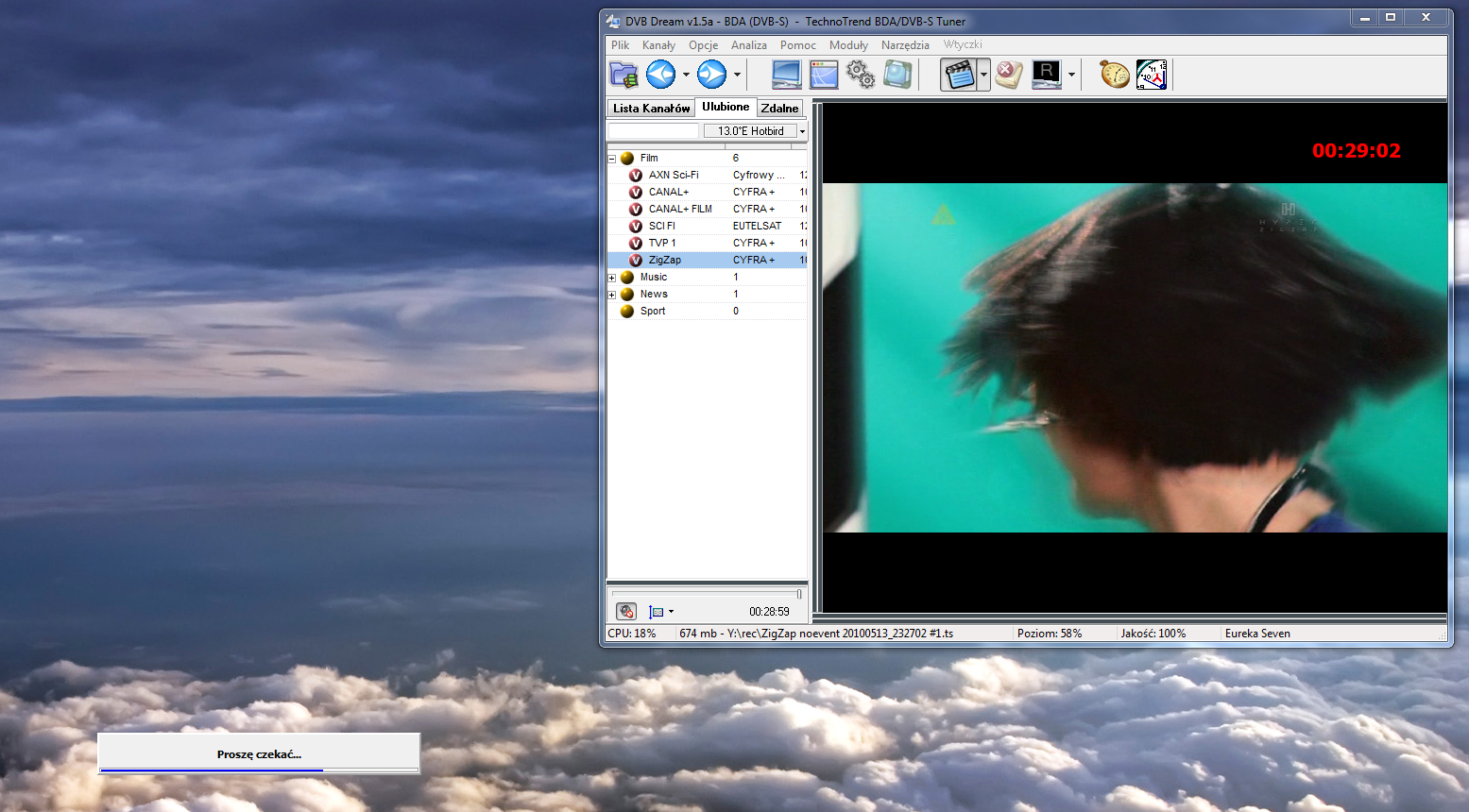Open next channel arrow dropdown
Screen dimensions: 1469x812
pos(737,75)
